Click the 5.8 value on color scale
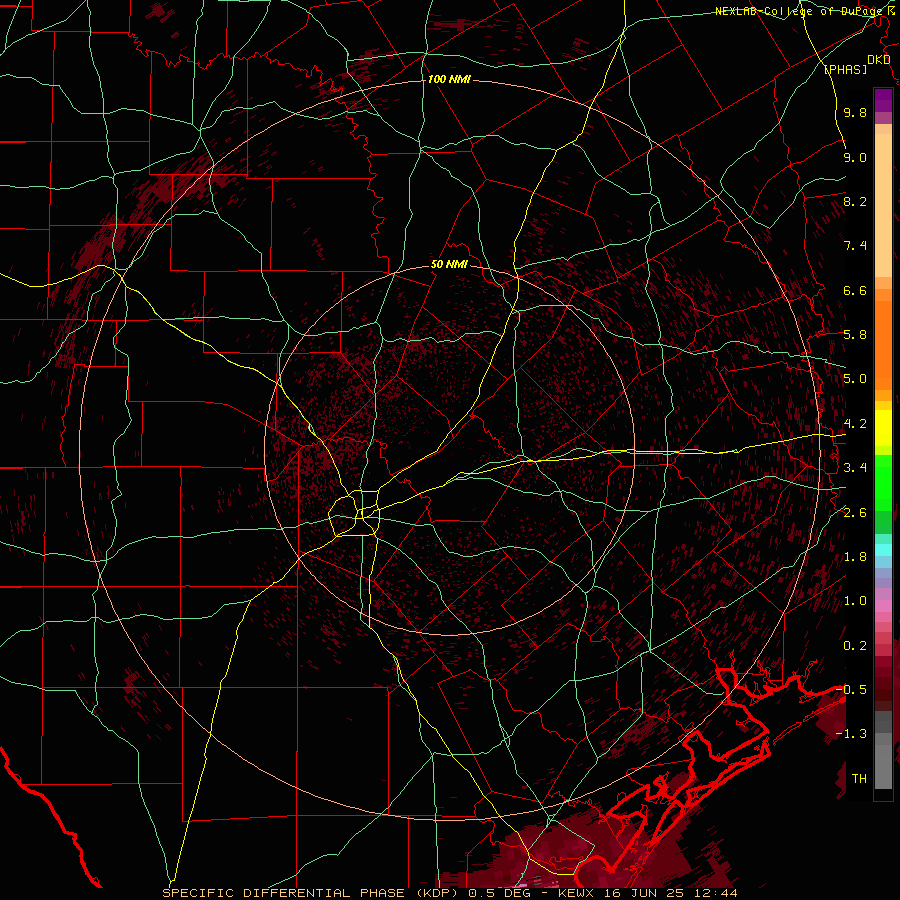 (855, 335)
